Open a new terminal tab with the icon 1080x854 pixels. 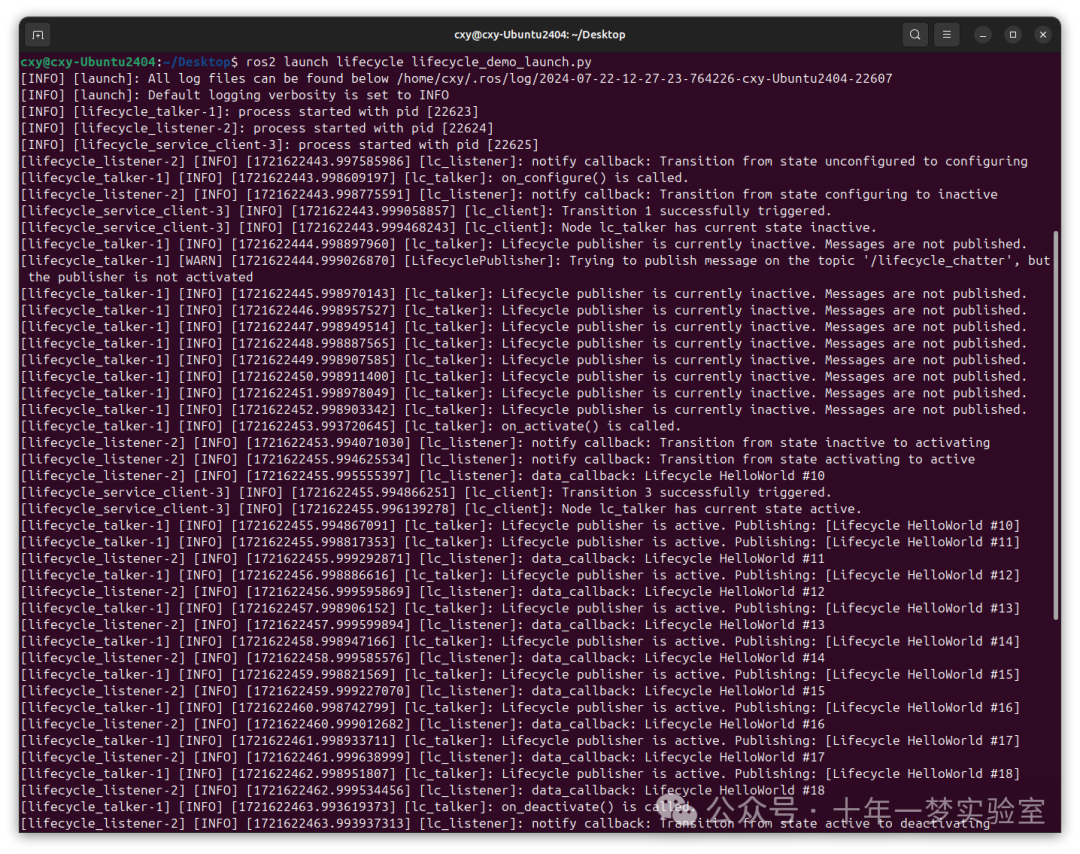[x=38, y=34]
